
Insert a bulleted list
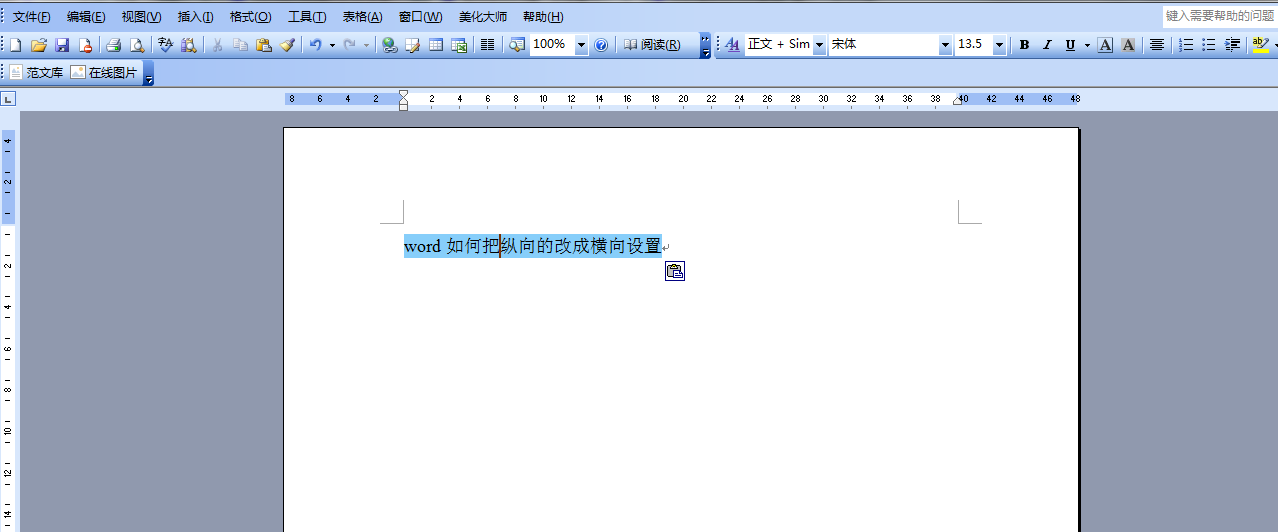(1209, 45)
